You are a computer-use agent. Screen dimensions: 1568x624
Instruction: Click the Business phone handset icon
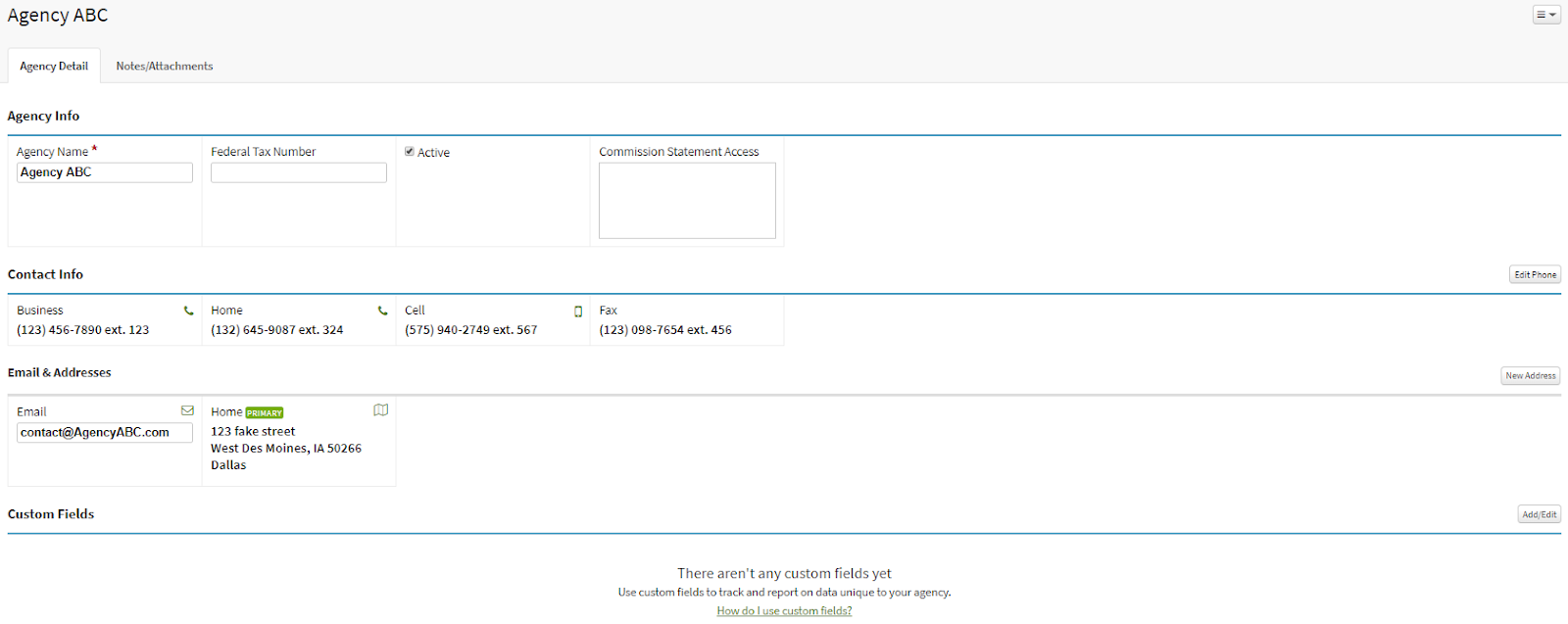(x=189, y=311)
